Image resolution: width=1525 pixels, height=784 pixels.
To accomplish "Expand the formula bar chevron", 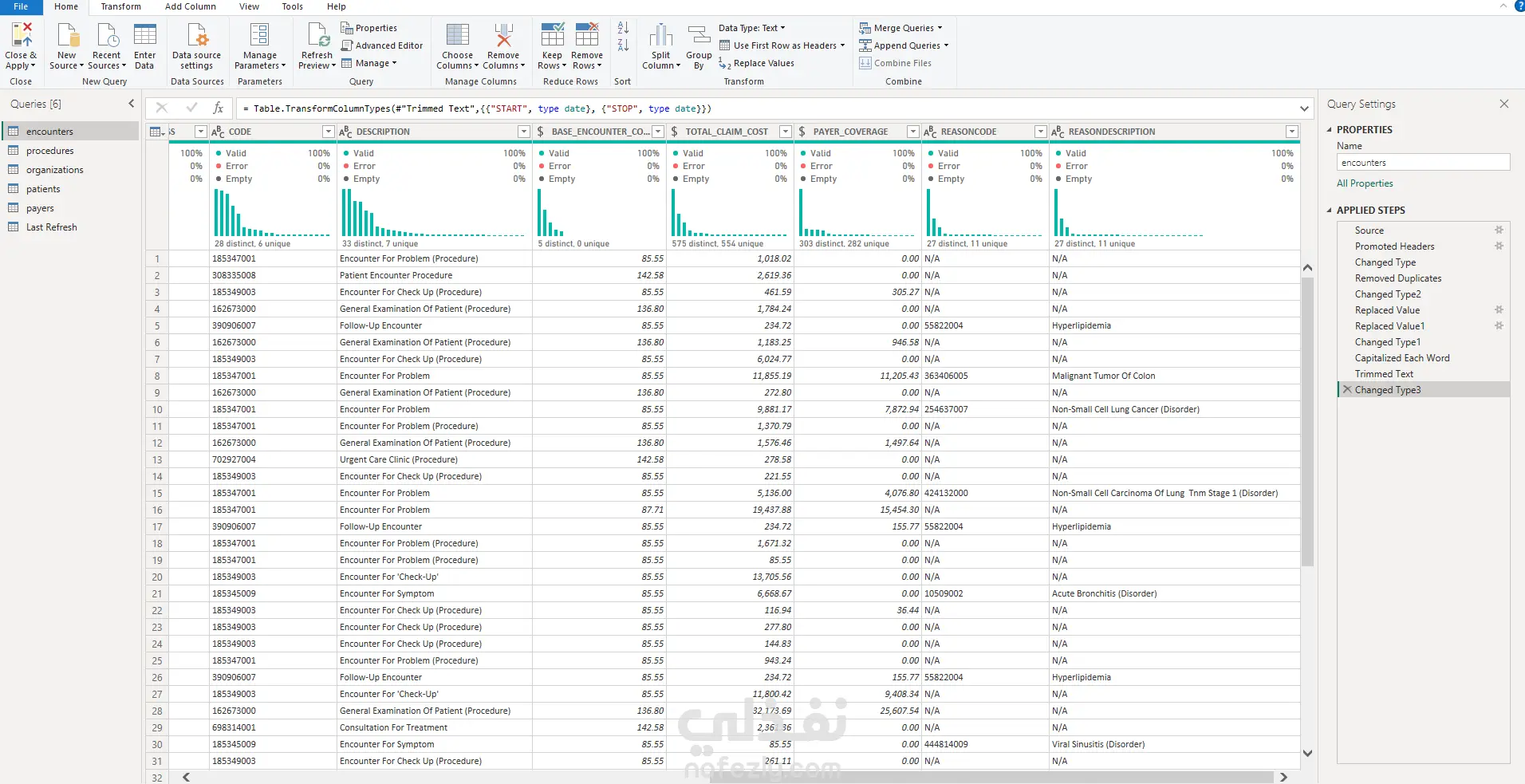I will pos(1304,108).
